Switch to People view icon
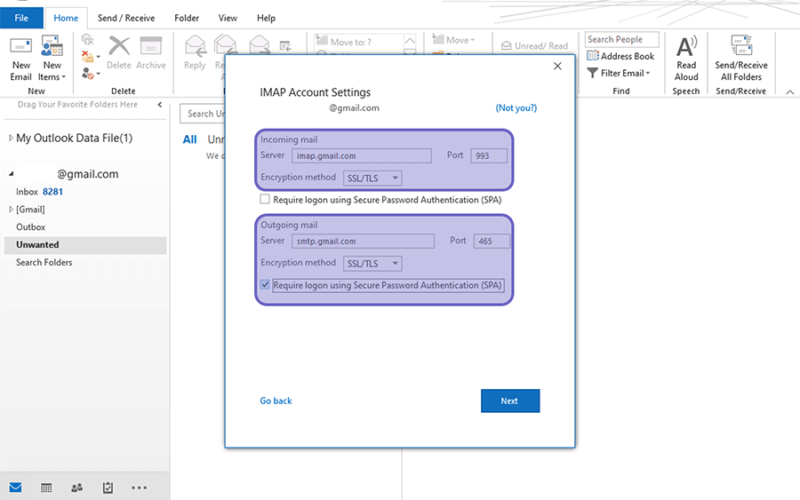The height and width of the screenshot is (500, 800). (x=77, y=488)
